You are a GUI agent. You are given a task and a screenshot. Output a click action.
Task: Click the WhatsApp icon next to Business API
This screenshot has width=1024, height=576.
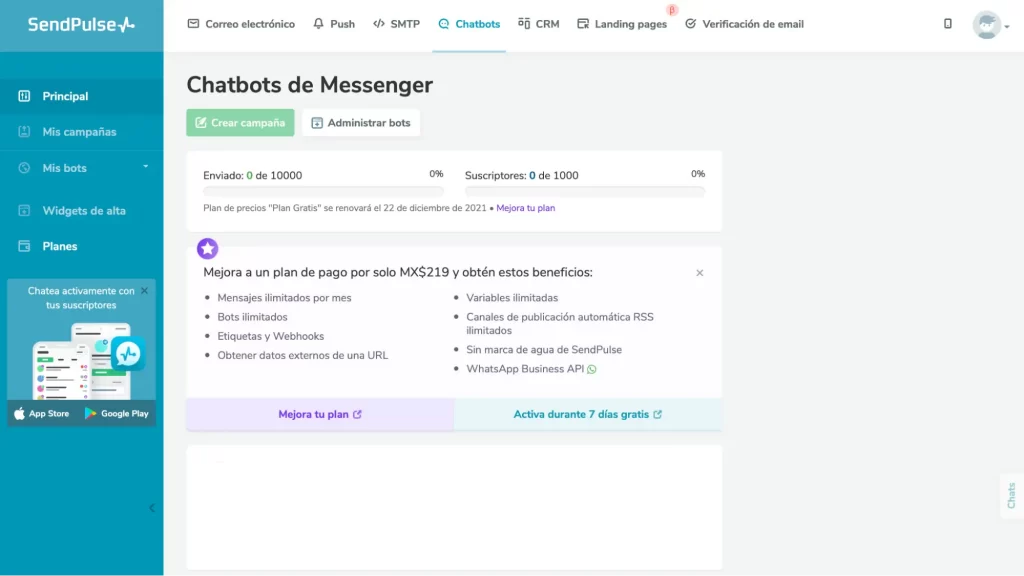(x=592, y=370)
